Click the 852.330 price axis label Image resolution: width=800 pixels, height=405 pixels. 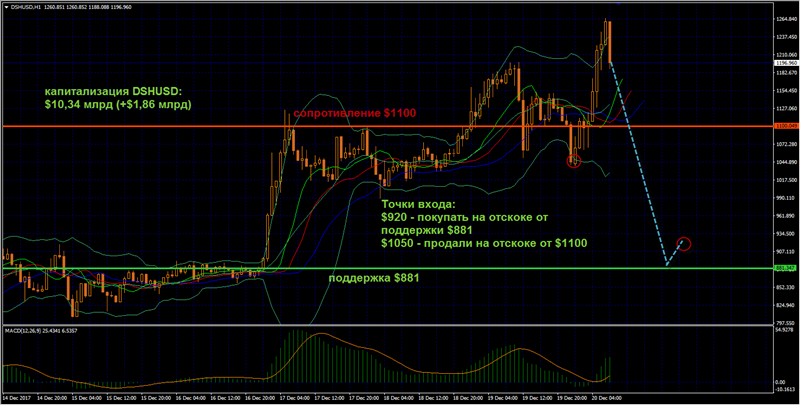787,287
